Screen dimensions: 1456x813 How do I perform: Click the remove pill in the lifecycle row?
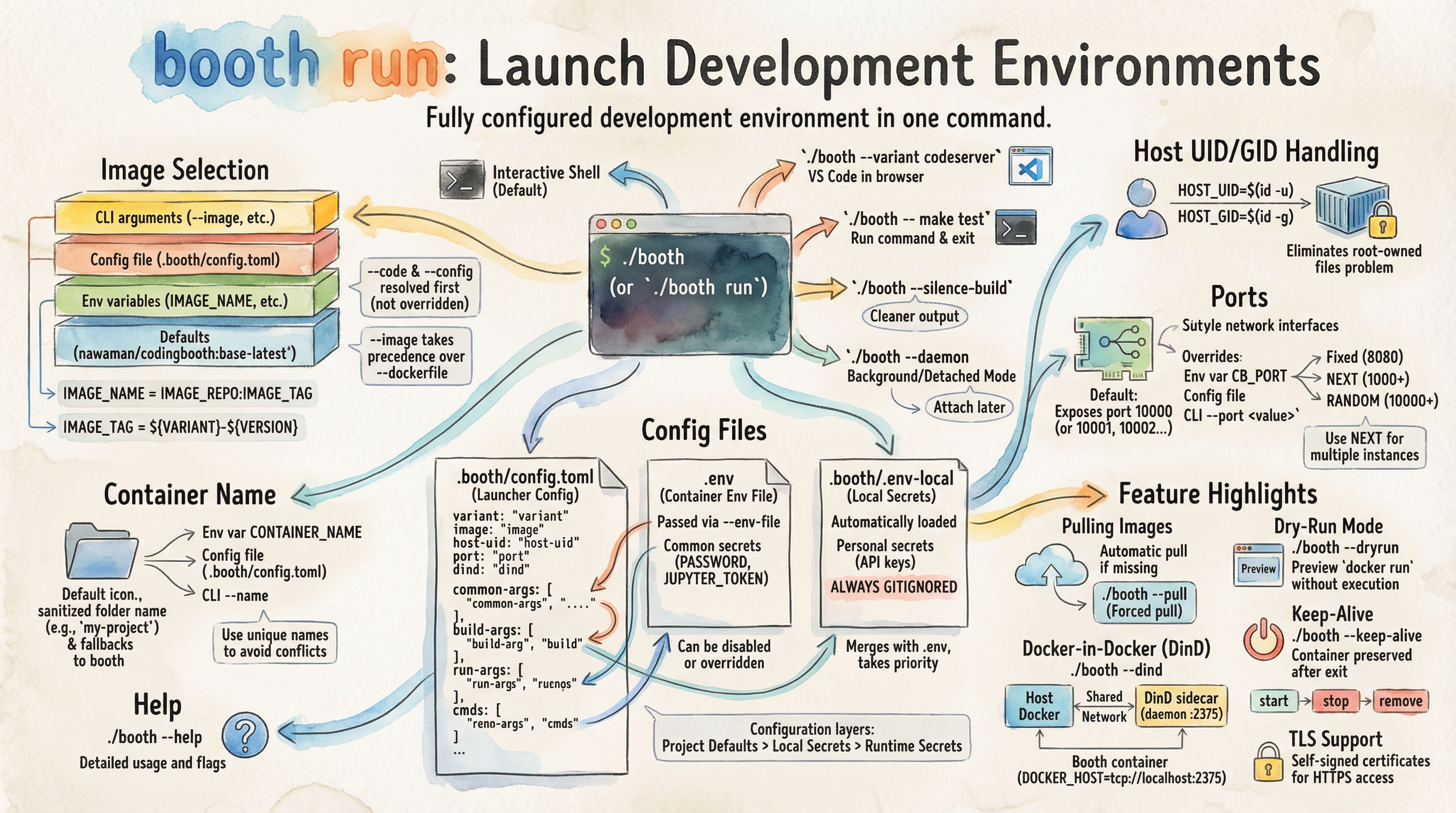coord(1400,701)
